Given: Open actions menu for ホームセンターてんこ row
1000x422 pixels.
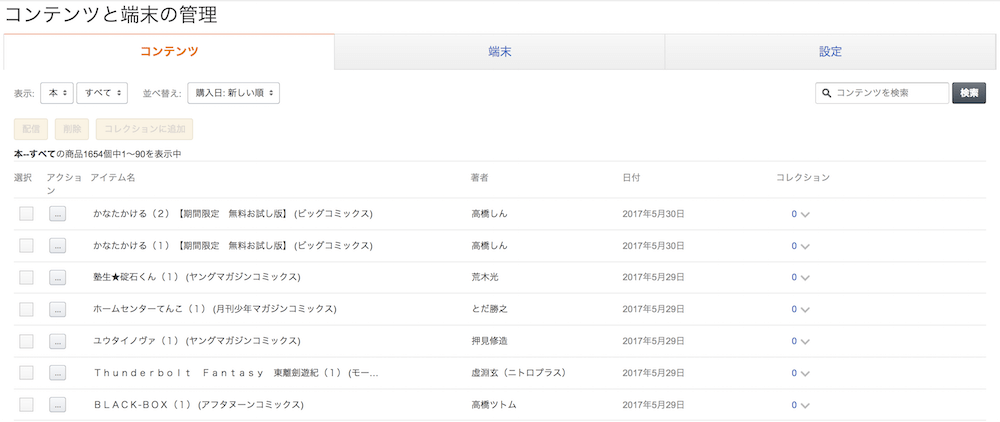Looking at the screenshot, I should coord(57,309).
